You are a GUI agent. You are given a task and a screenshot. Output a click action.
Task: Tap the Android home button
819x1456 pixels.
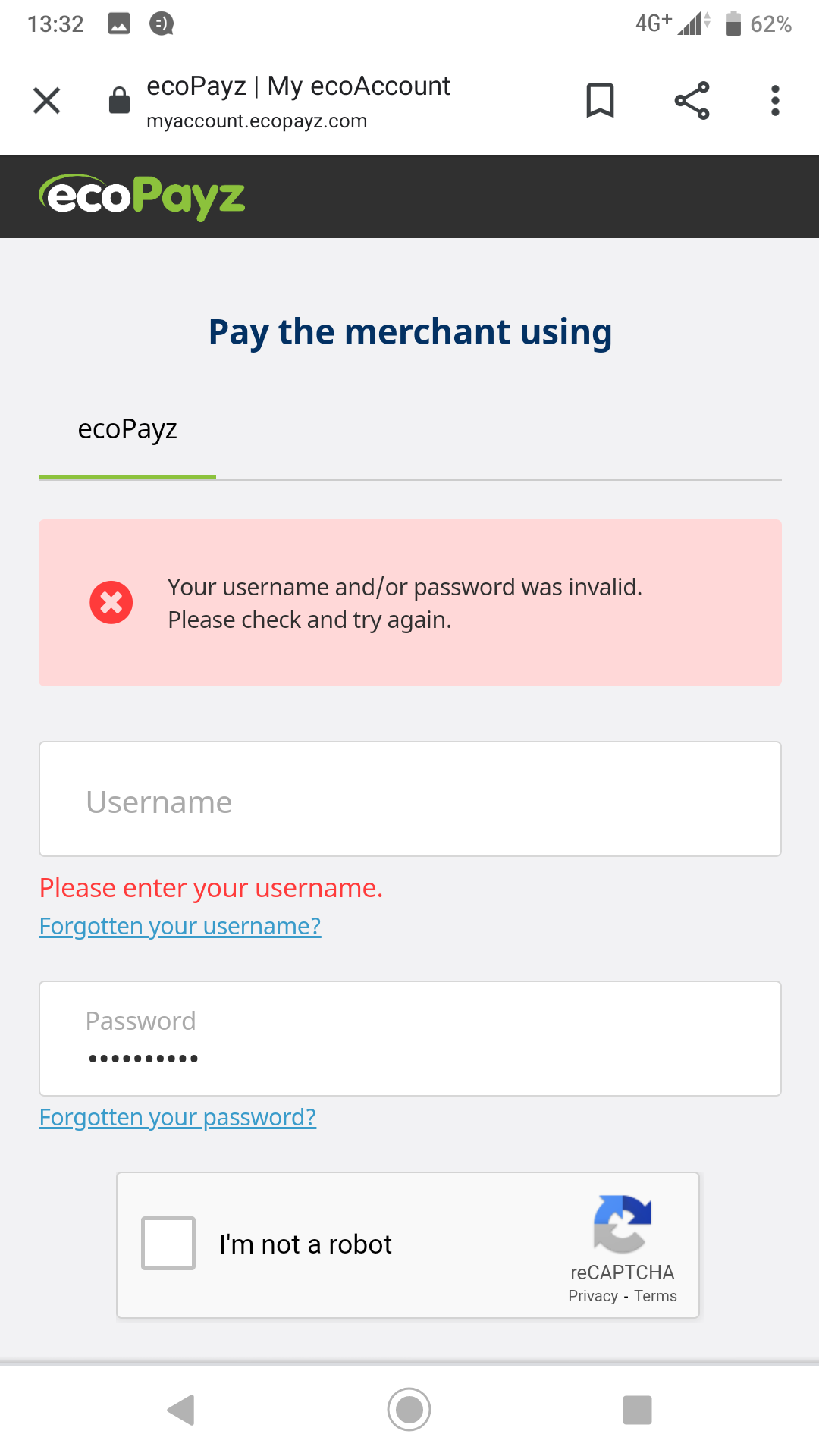[409, 1410]
